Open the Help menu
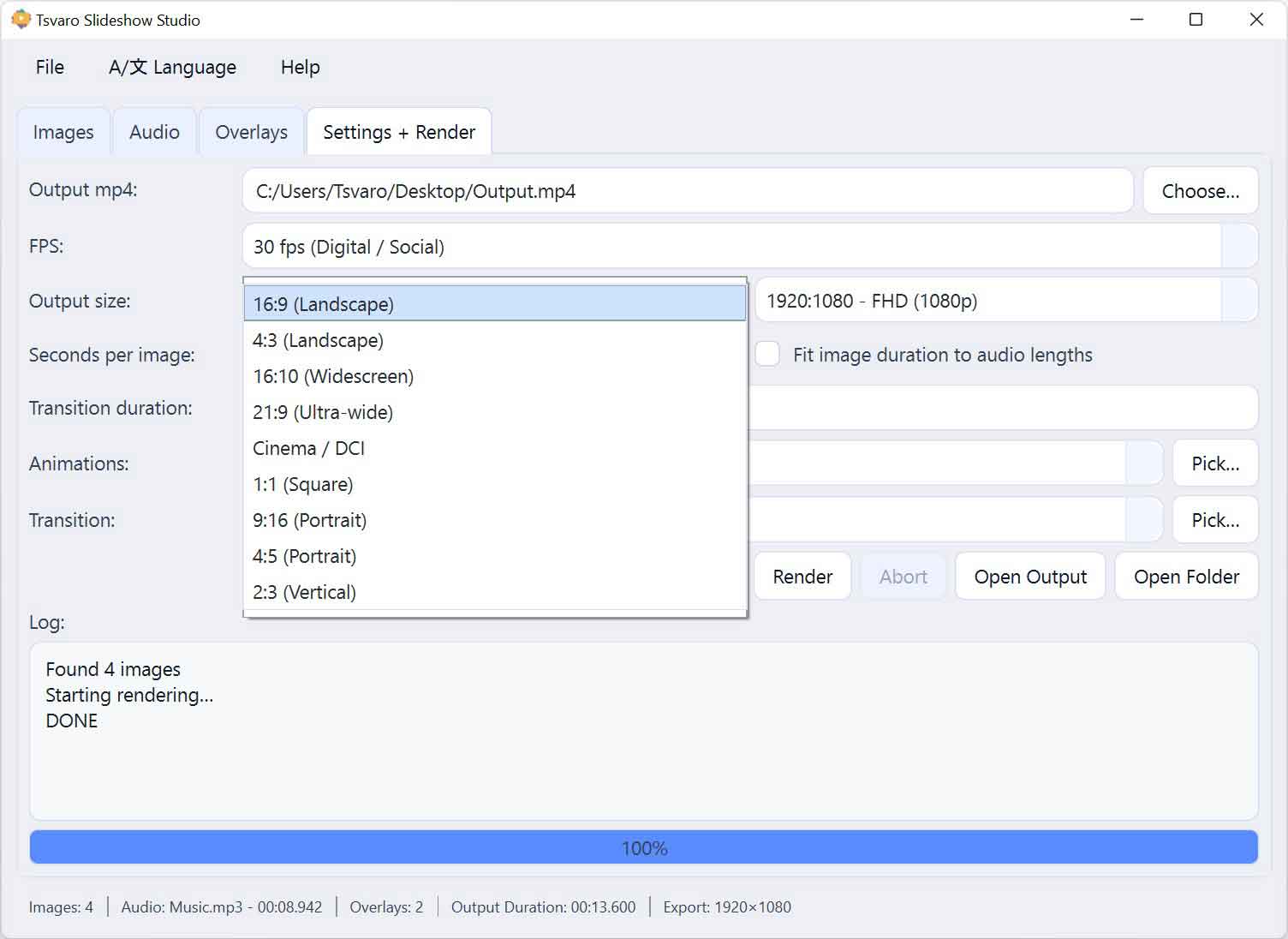The image size is (1288, 939). click(299, 67)
